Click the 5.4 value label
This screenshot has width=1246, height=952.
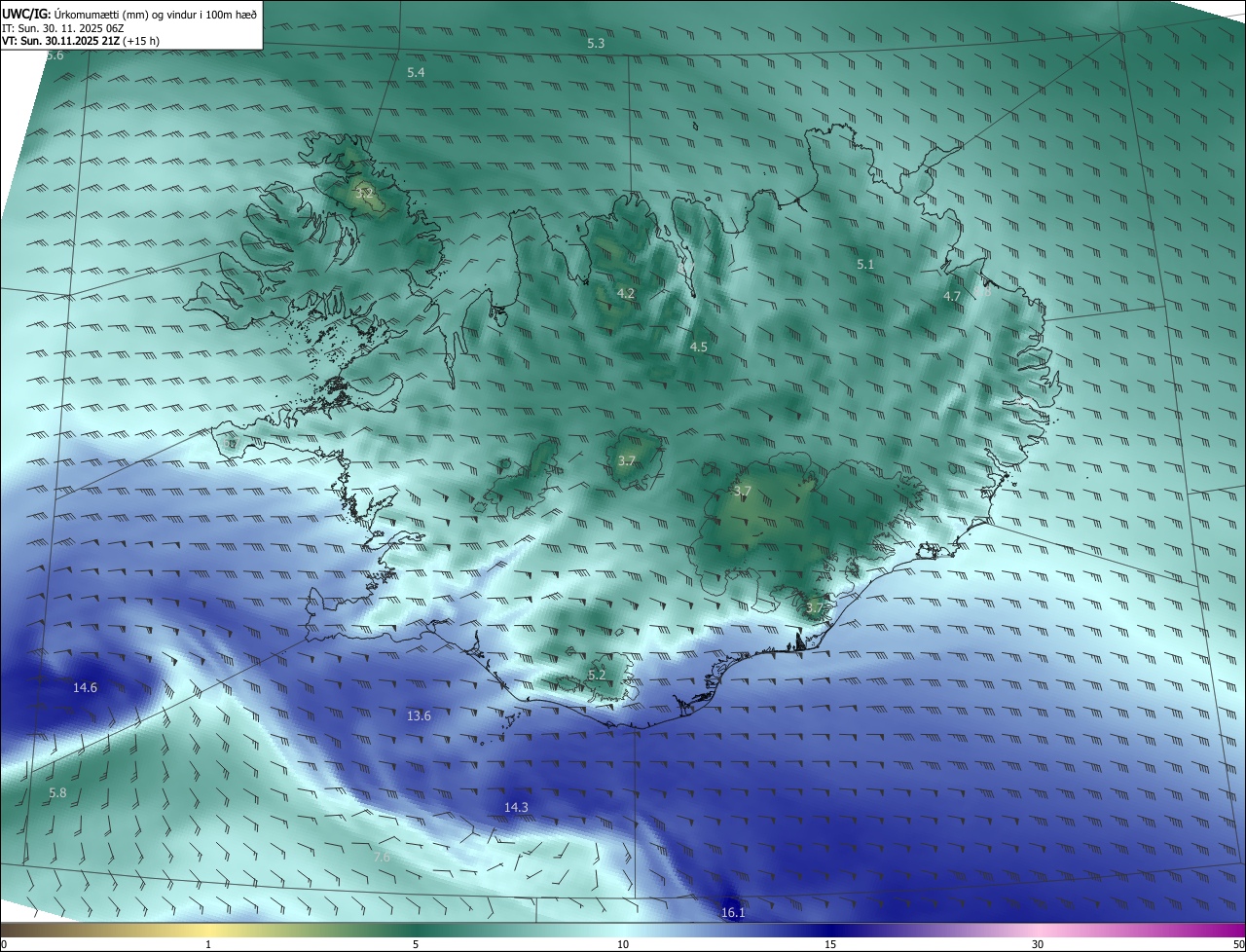[x=416, y=73]
